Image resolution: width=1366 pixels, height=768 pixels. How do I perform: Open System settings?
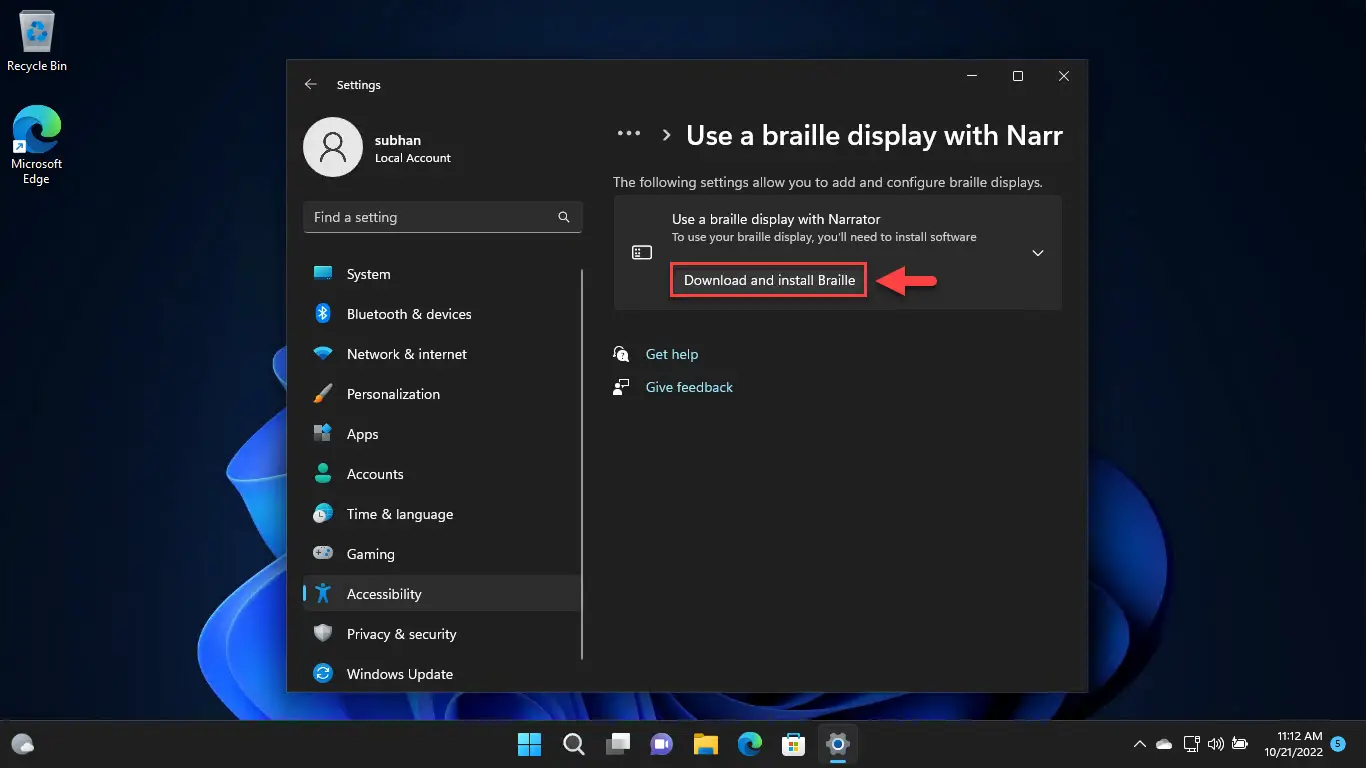click(x=442, y=274)
